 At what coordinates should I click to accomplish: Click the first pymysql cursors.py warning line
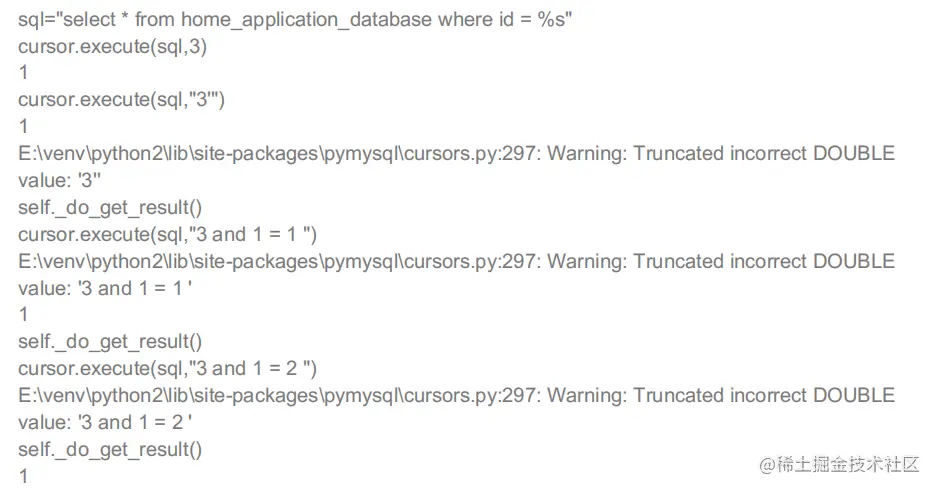456,153
